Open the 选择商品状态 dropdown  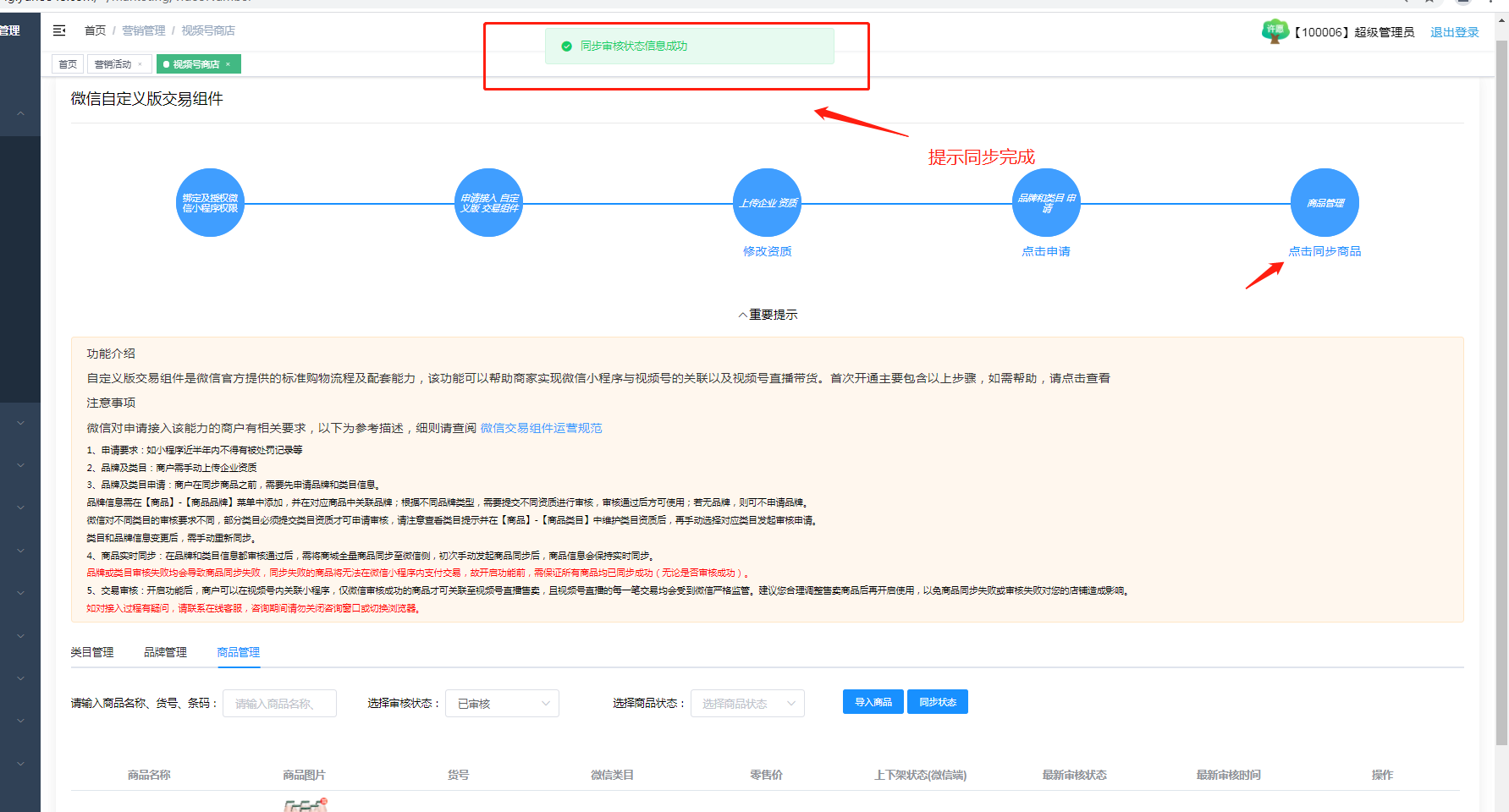pyautogui.click(x=747, y=704)
